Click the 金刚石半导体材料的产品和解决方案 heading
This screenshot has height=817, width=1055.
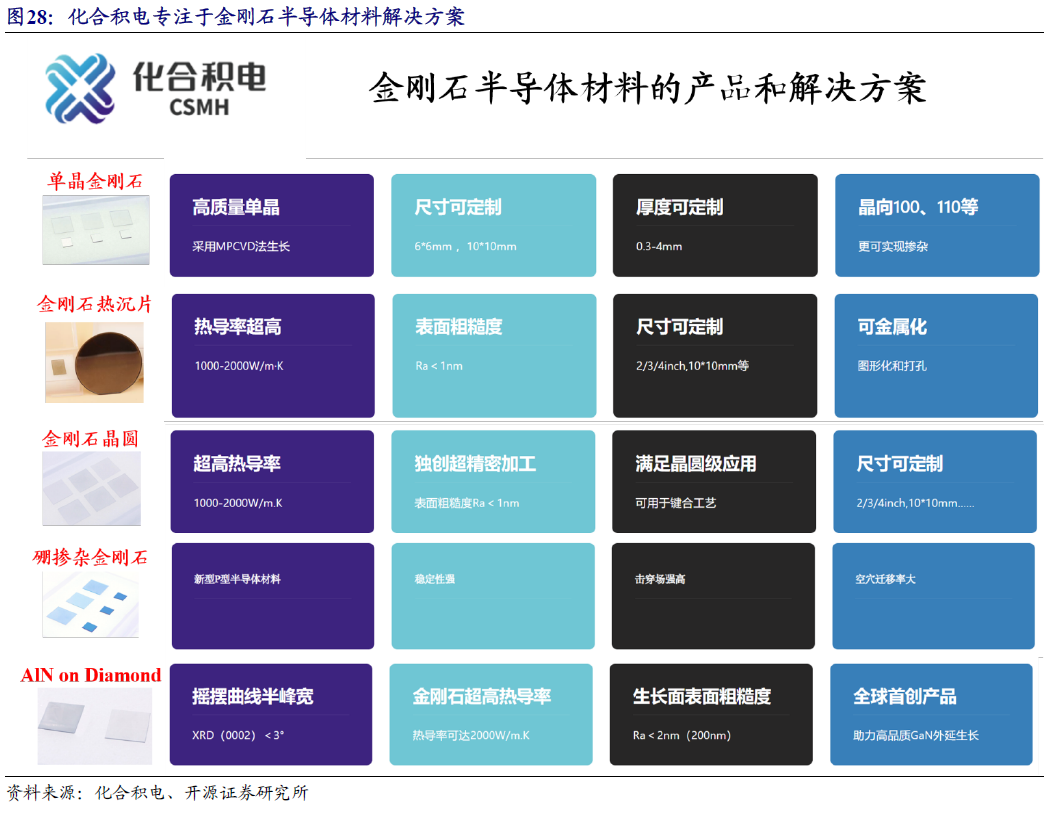[x=648, y=88]
